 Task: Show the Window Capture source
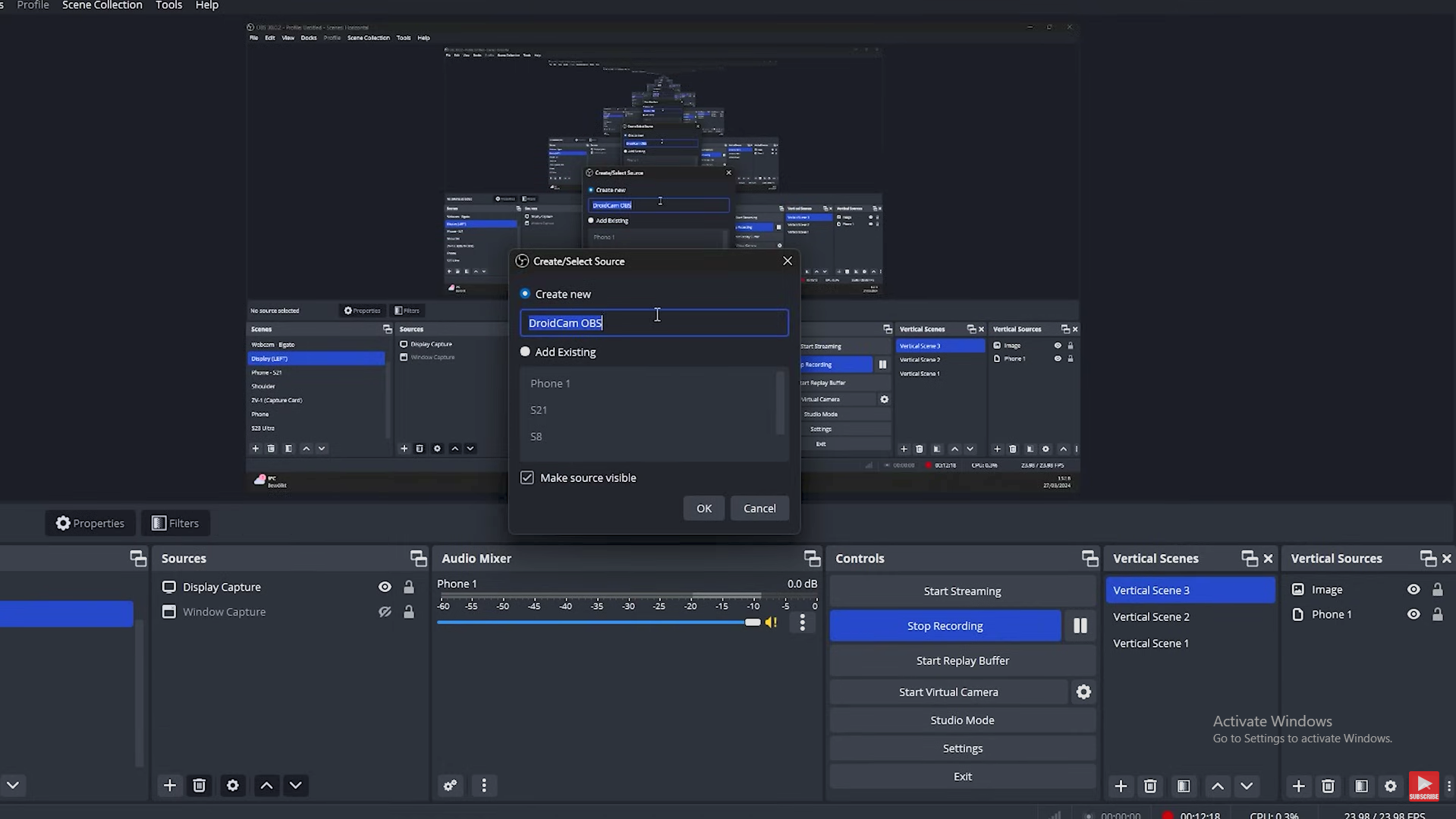coord(385,612)
